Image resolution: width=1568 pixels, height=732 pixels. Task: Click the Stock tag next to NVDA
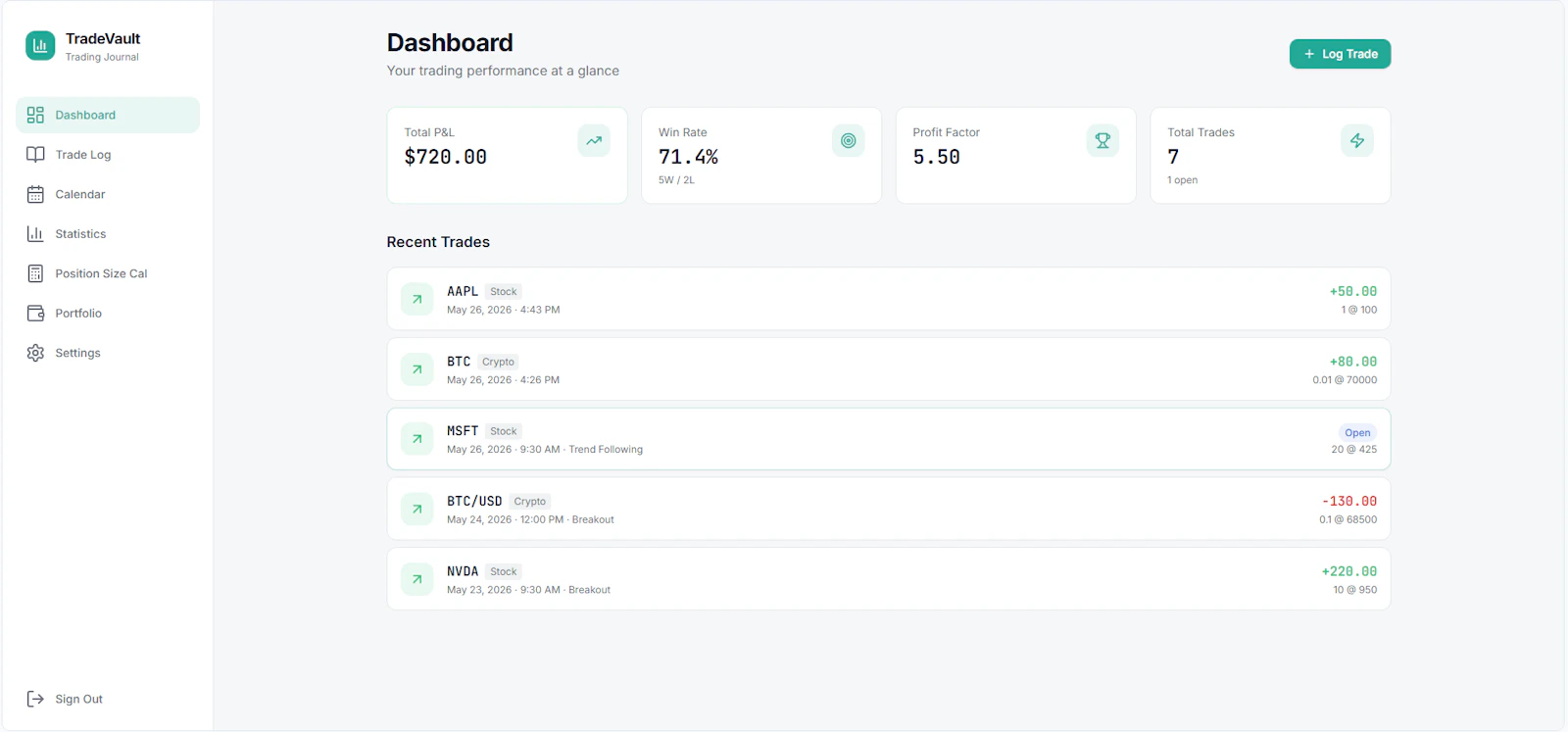504,571
